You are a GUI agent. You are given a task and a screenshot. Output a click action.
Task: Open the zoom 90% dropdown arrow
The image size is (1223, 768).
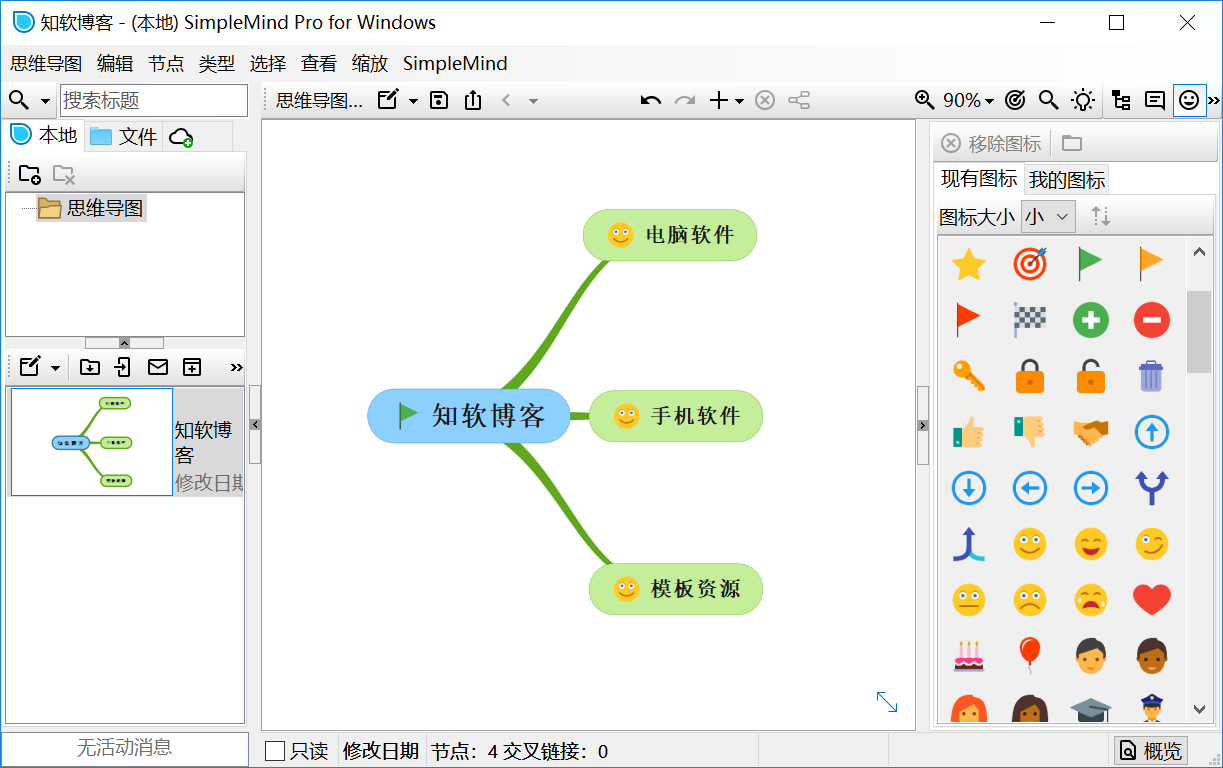tap(989, 101)
